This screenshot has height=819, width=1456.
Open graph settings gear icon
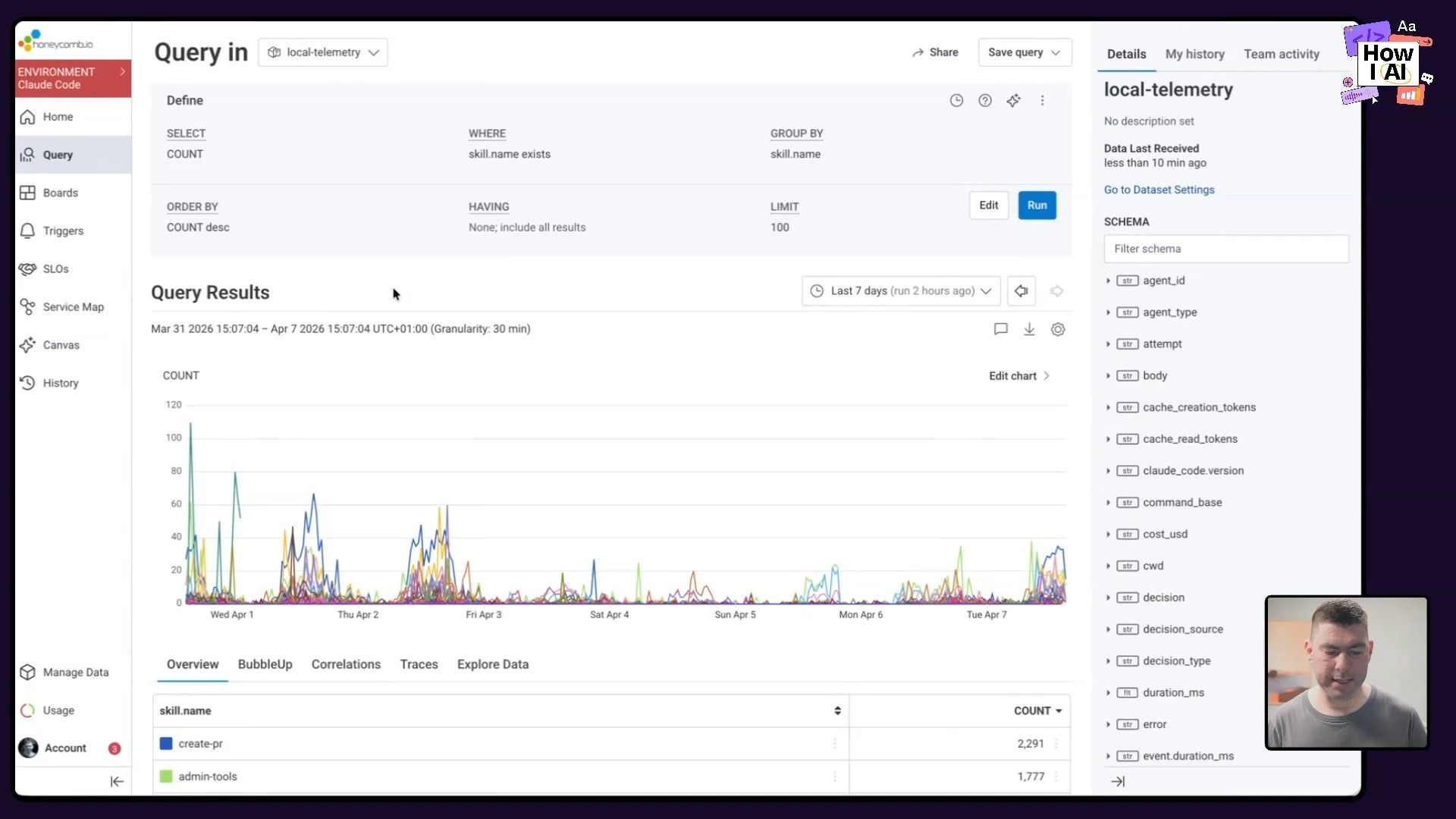coord(1058,329)
